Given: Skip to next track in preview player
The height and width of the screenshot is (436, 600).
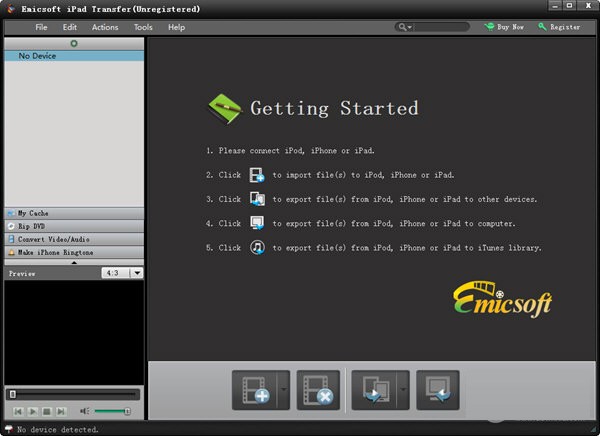Looking at the screenshot, I should [61, 411].
